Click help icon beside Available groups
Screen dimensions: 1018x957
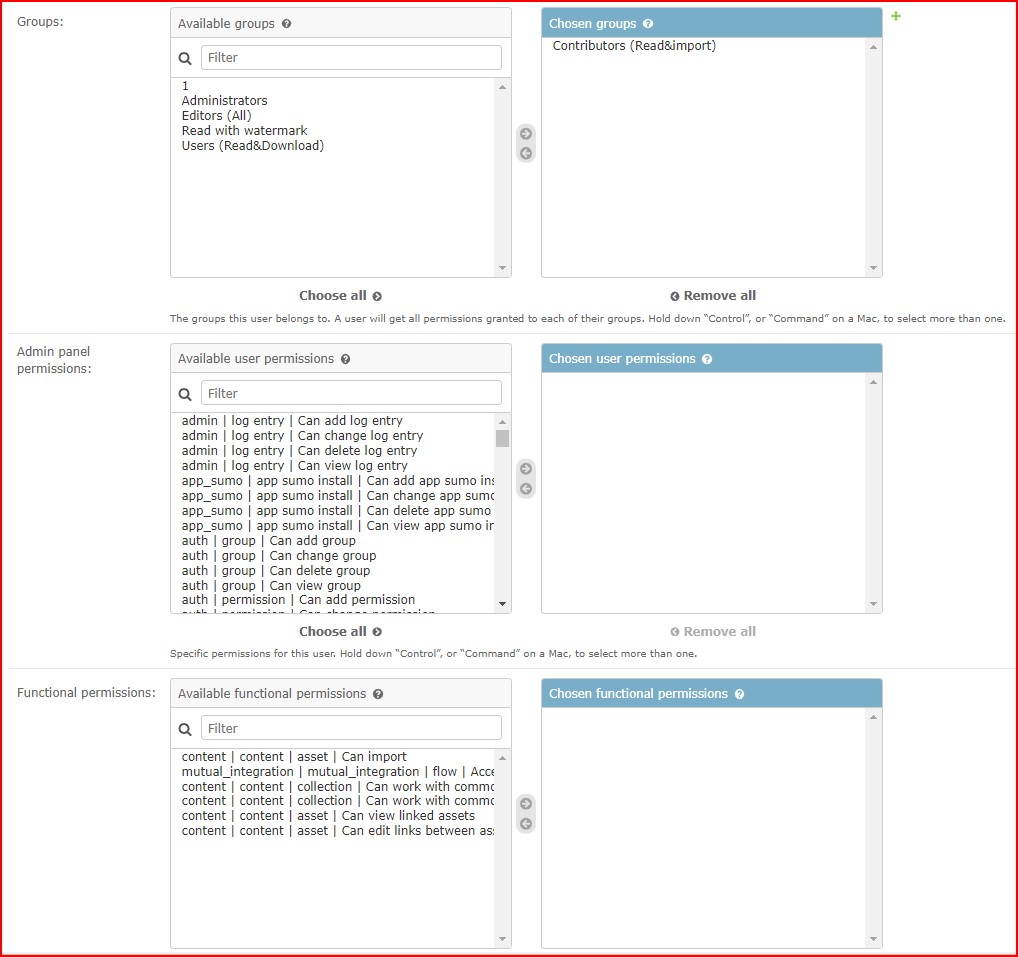[x=286, y=24]
